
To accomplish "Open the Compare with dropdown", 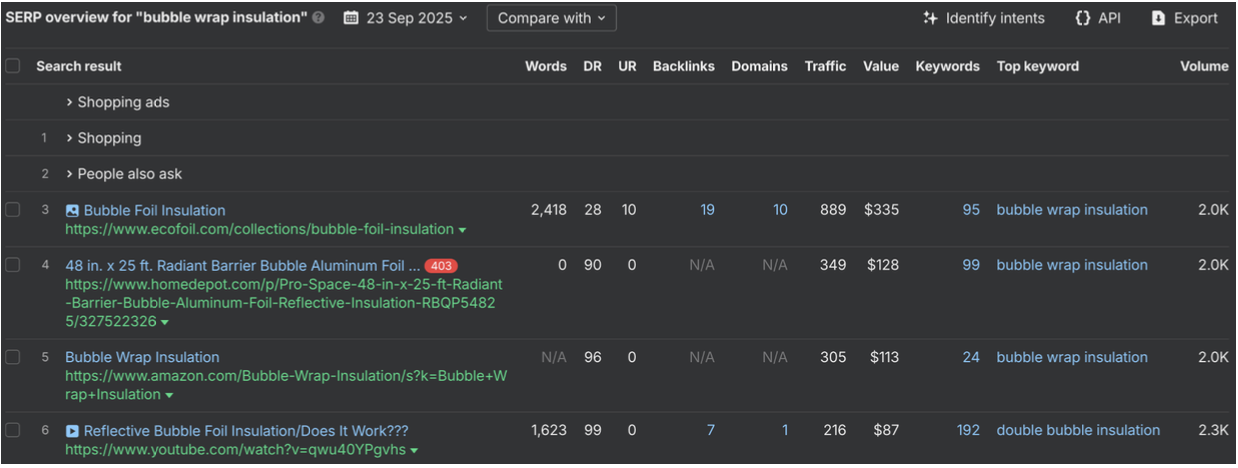I will [x=551, y=18].
